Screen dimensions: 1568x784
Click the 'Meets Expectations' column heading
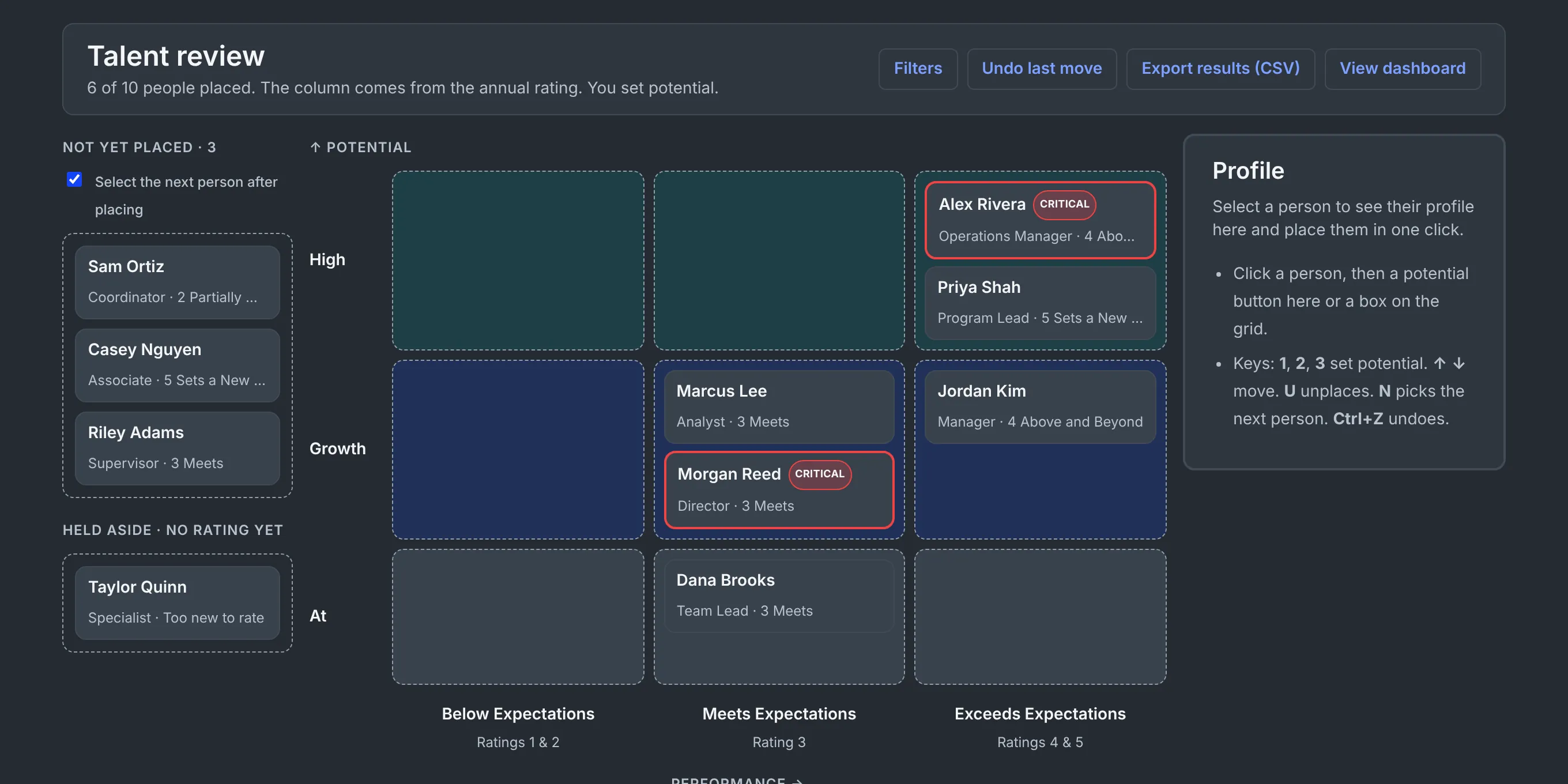(778, 714)
